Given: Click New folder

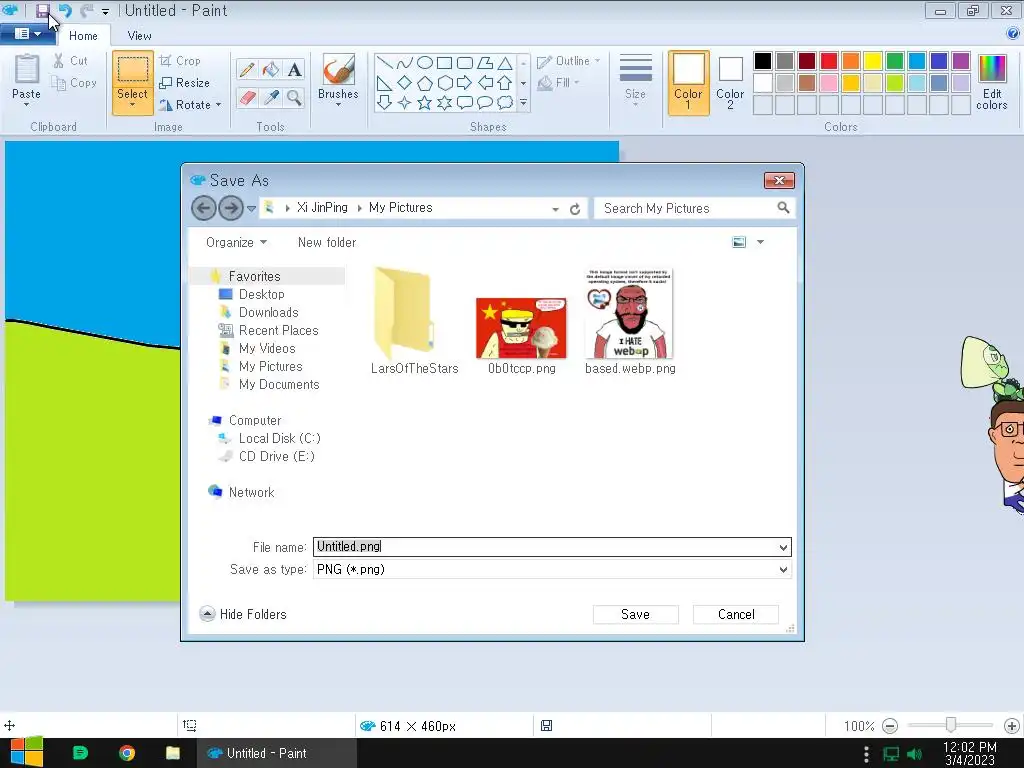Looking at the screenshot, I should tap(327, 242).
